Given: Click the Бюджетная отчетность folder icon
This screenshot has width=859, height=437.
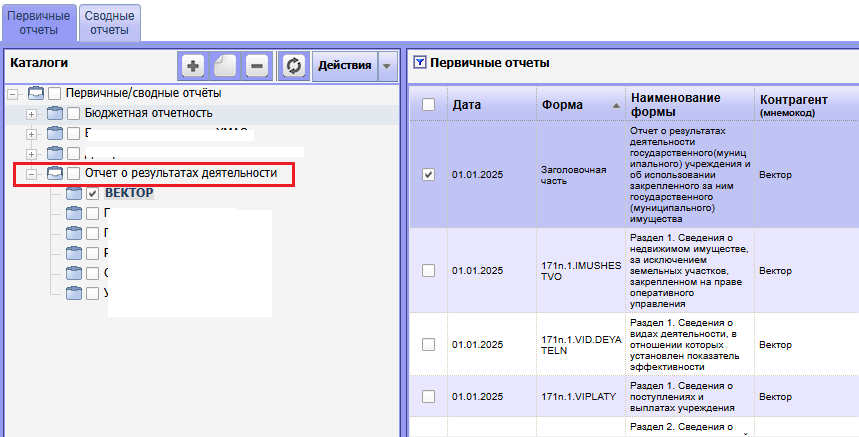Looking at the screenshot, I should 55,113.
